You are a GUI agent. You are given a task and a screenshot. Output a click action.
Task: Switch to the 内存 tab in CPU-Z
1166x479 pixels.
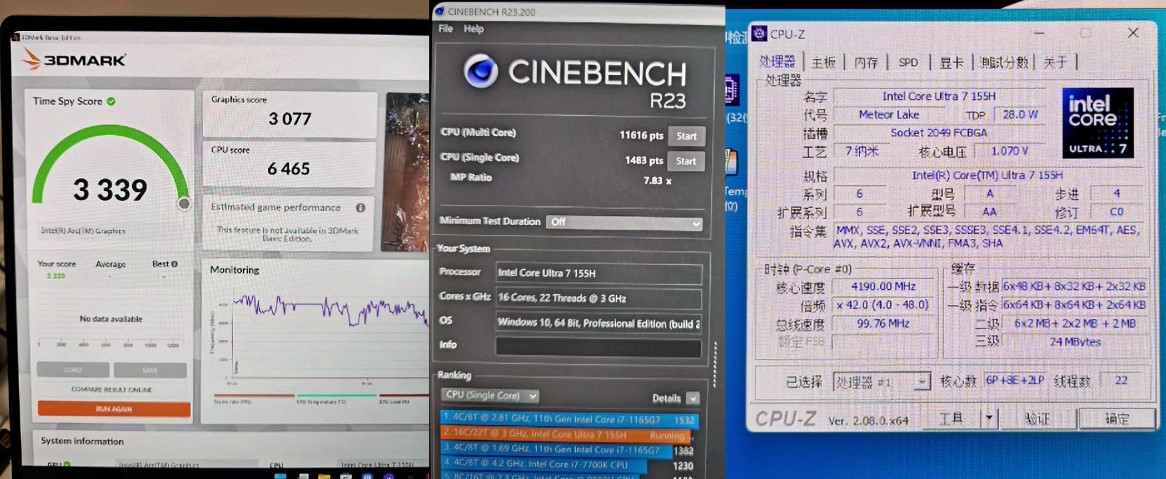click(x=866, y=62)
